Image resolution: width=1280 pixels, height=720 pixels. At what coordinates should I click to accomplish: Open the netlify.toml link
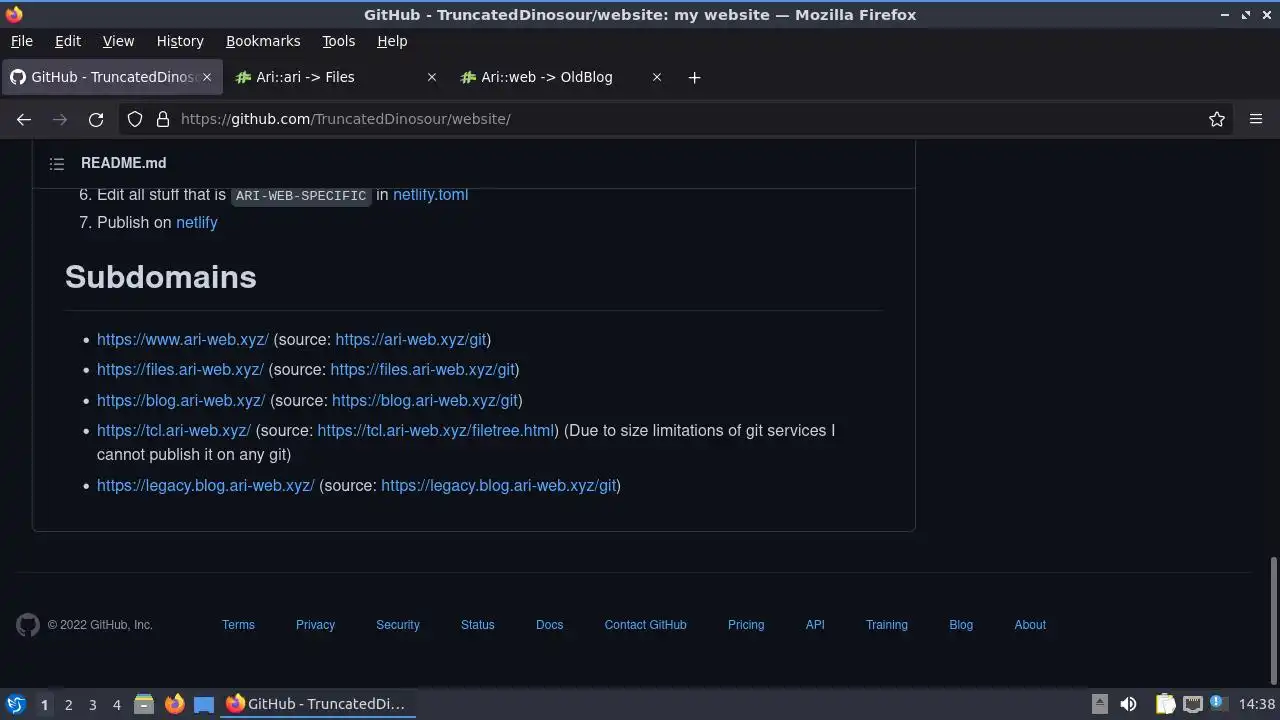430,194
